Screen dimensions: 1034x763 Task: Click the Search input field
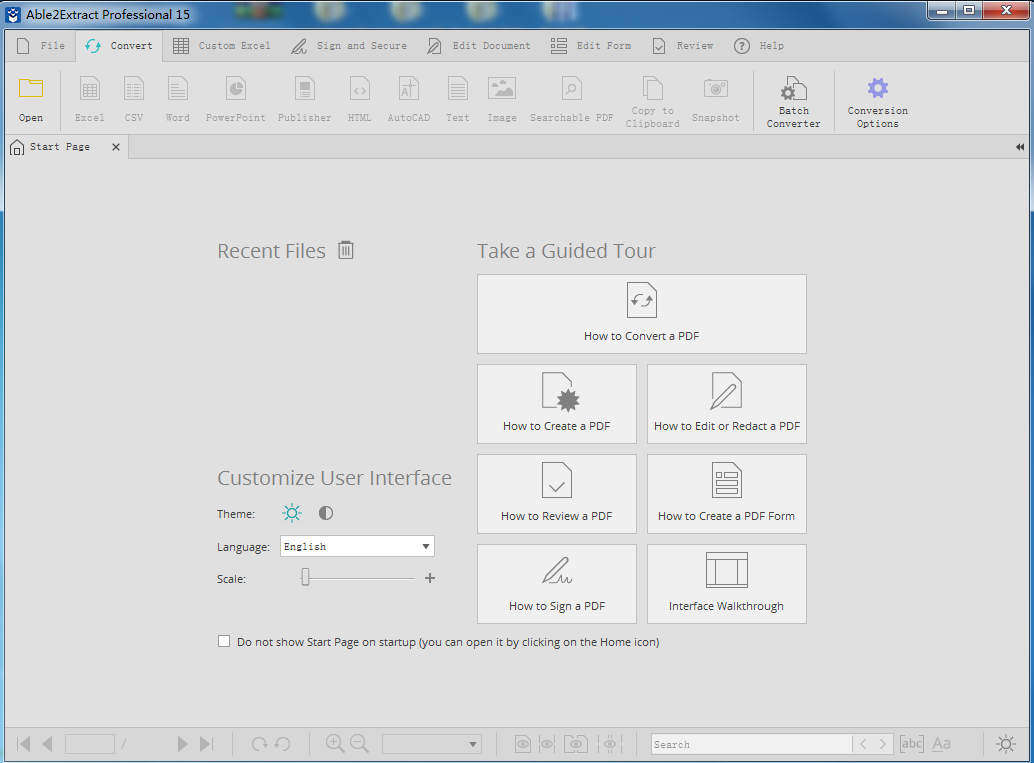tap(751, 744)
